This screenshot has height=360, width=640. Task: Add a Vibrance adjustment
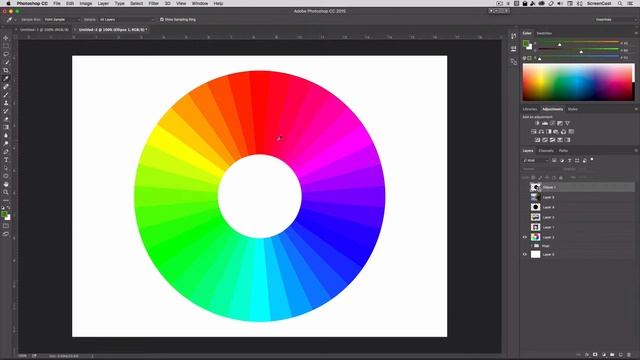click(567, 123)
